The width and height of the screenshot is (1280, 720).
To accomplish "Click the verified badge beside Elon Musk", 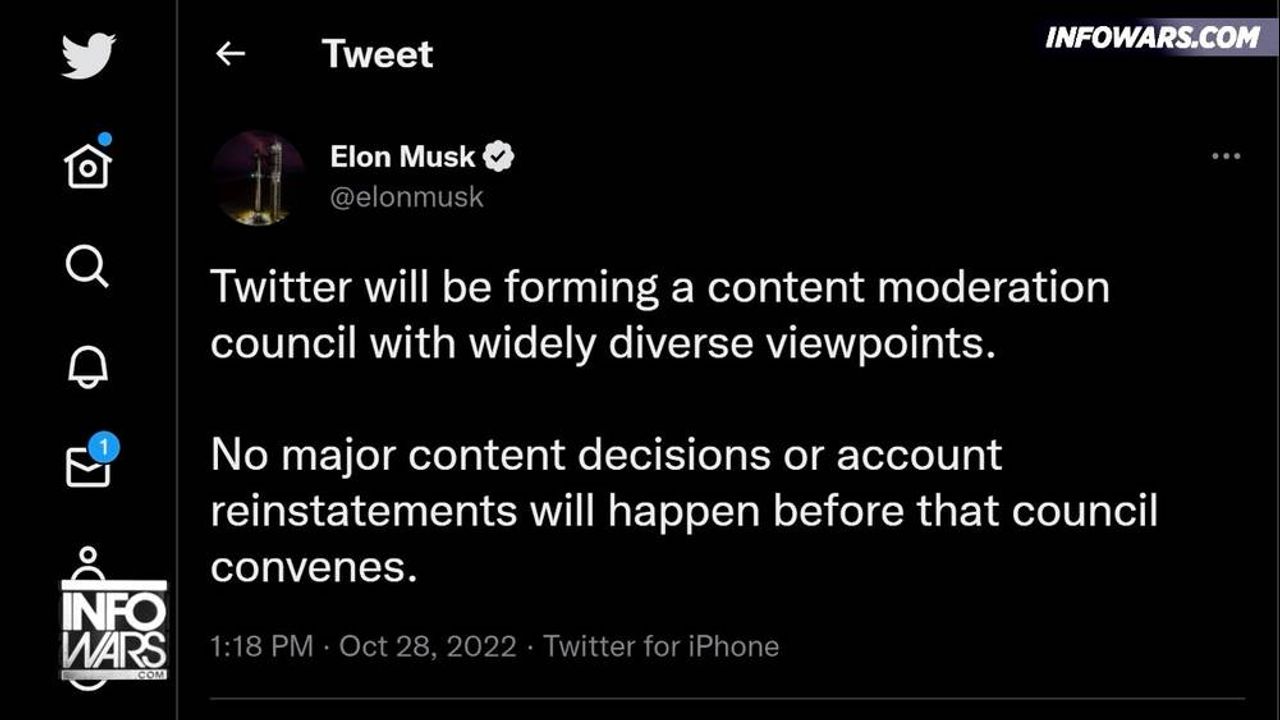I will tap(499, 157).
